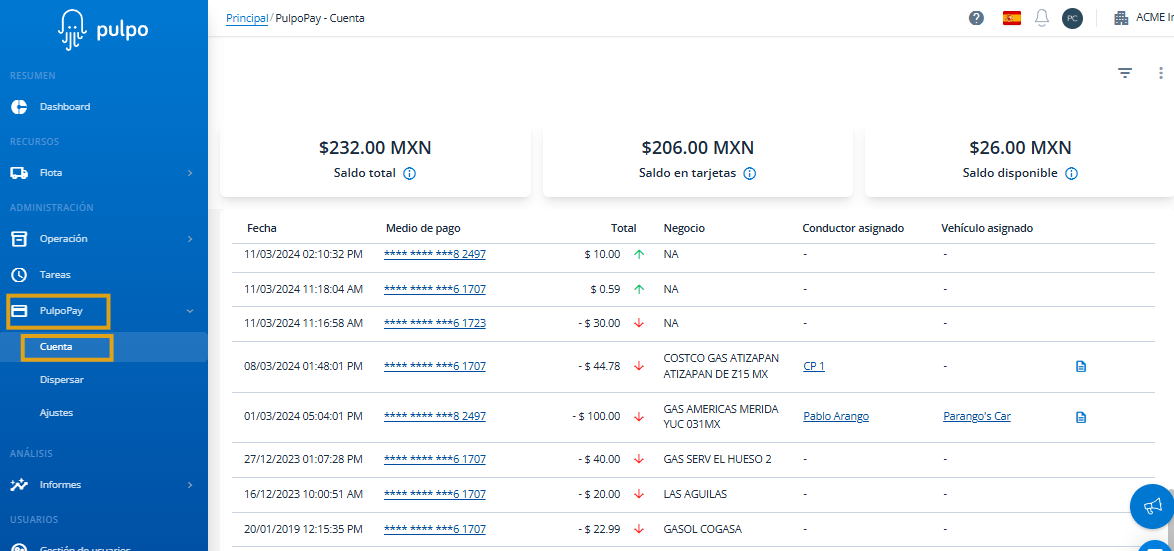The height and width of the screenshot is (551, 1174).
Task: Open receipt document for GAS AMERICAS transaction
Action: click(x=1080, y=417)
